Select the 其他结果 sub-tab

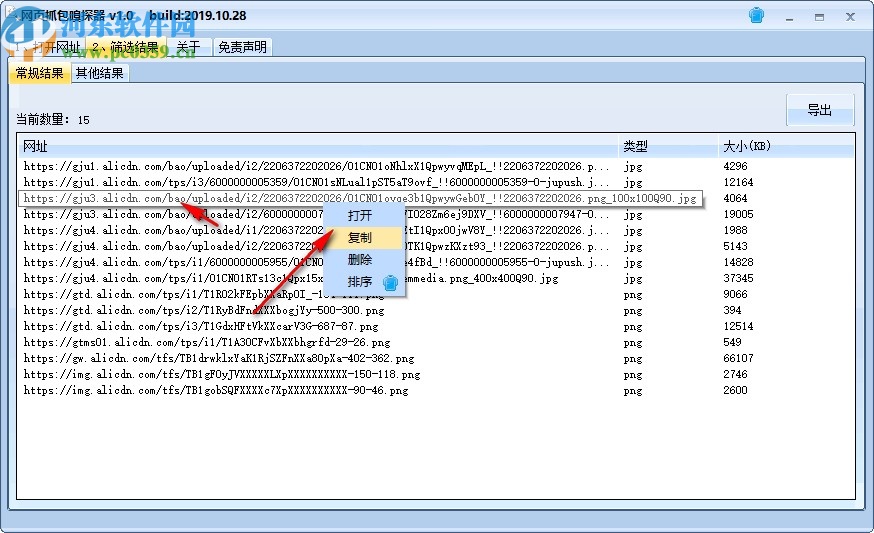pos(100,73)
